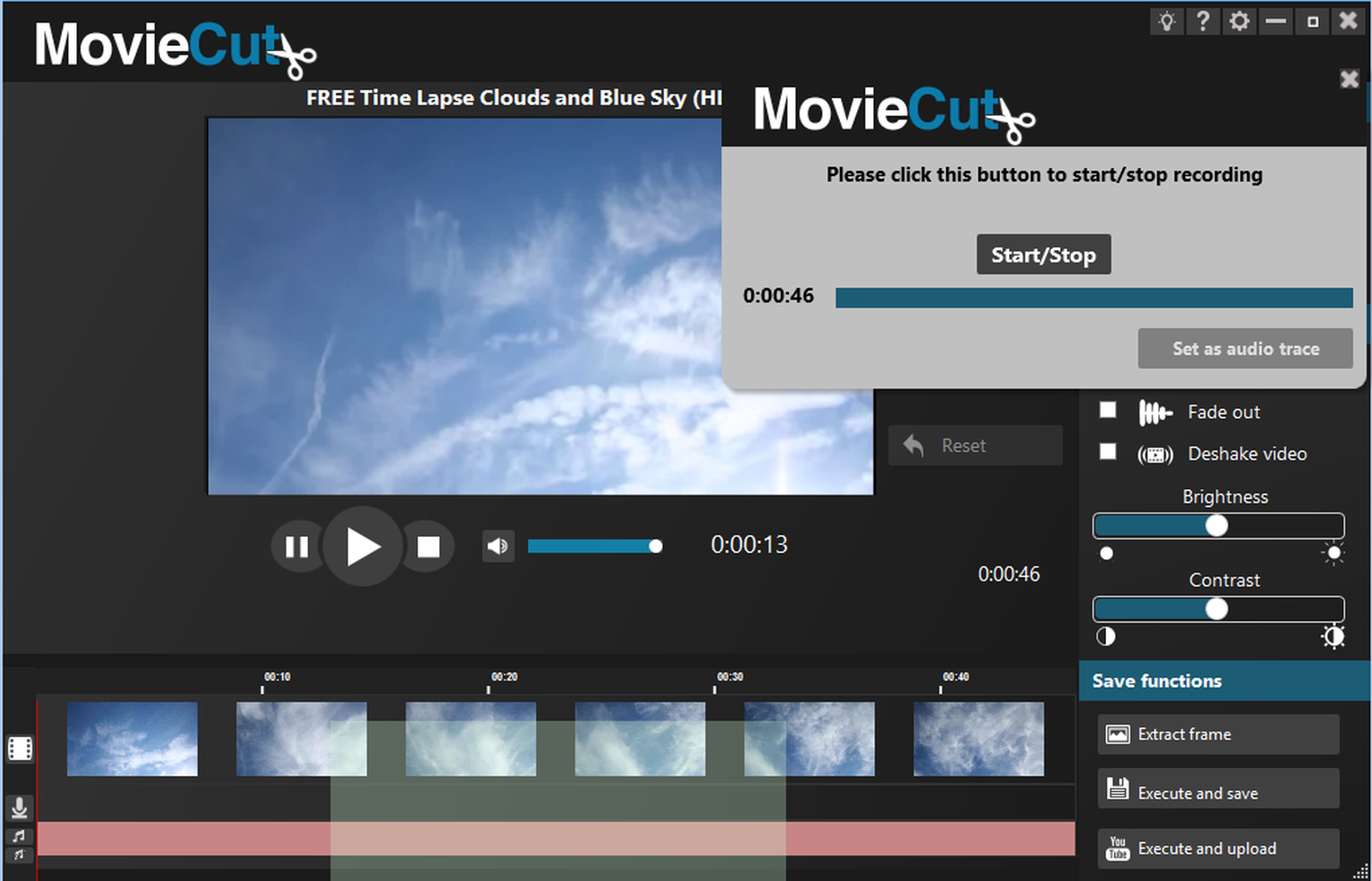Image resolution: width=1372 pixels, height=881 pixels.
Task: Mute audio with speaker icon
Action: click(498, 546)
